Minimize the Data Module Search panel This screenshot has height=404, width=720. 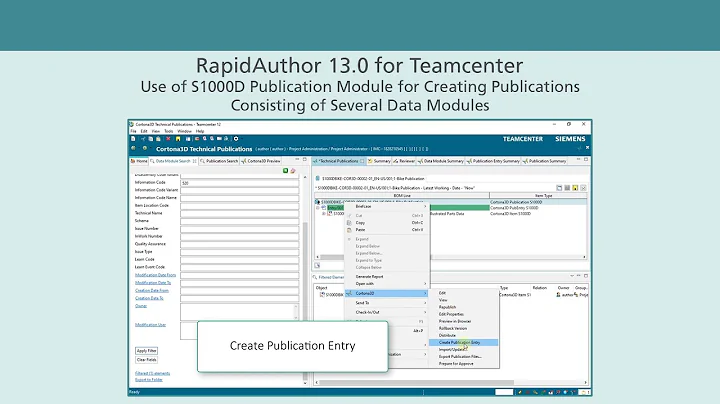(297, 159)
